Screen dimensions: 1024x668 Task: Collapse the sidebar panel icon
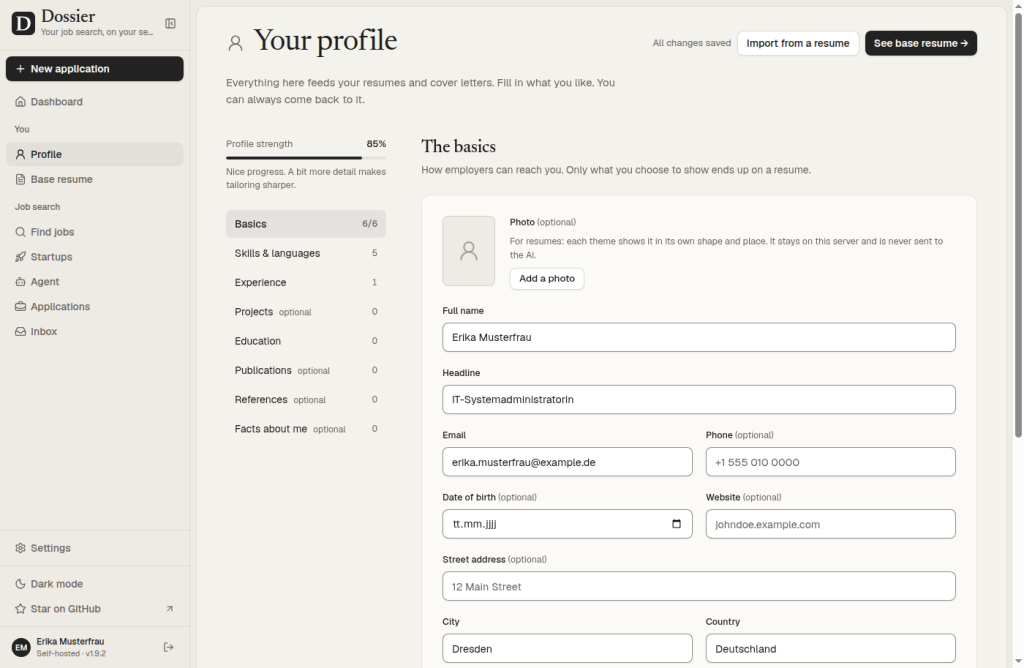170,24
